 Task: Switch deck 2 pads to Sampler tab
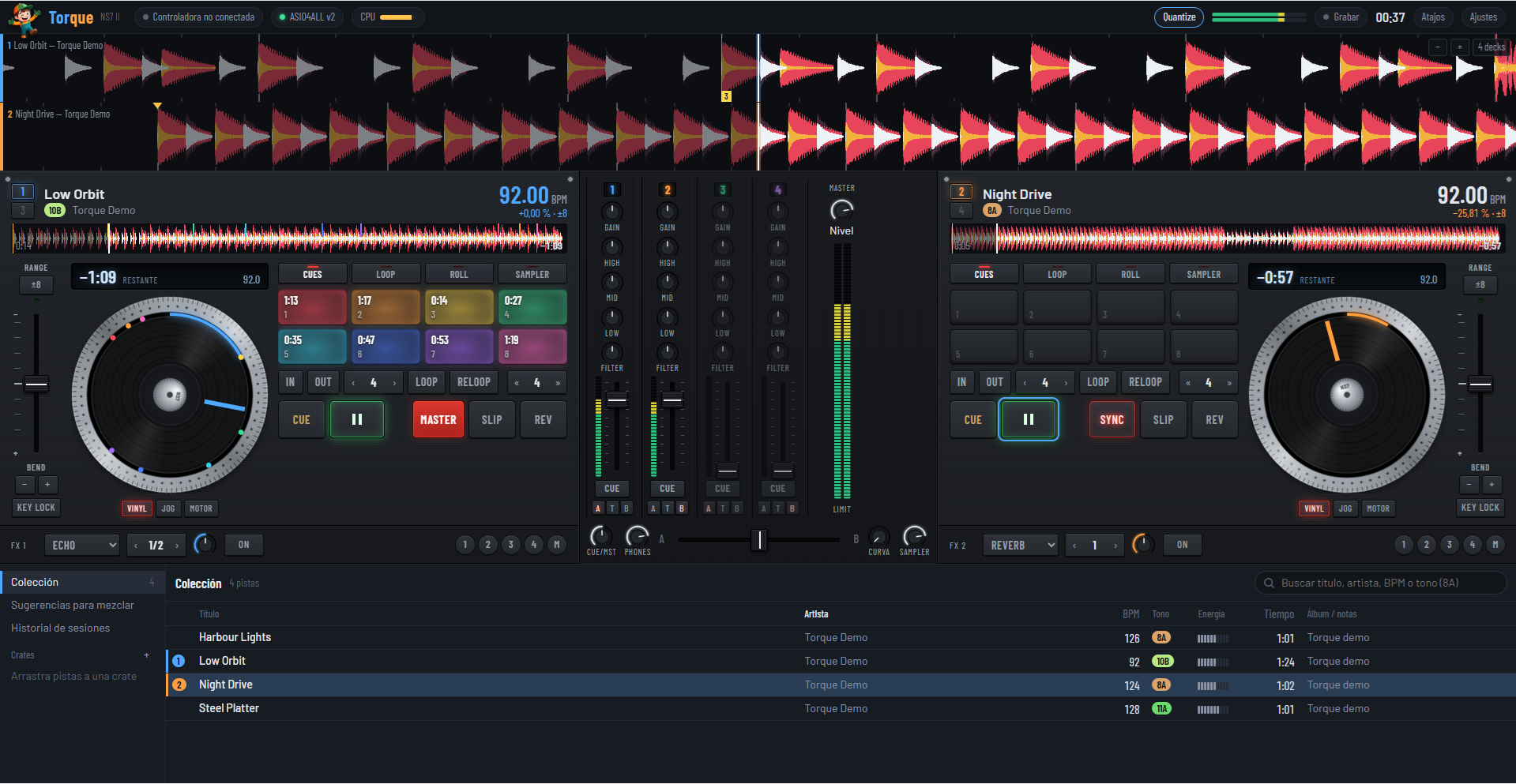coord(1204,274)
